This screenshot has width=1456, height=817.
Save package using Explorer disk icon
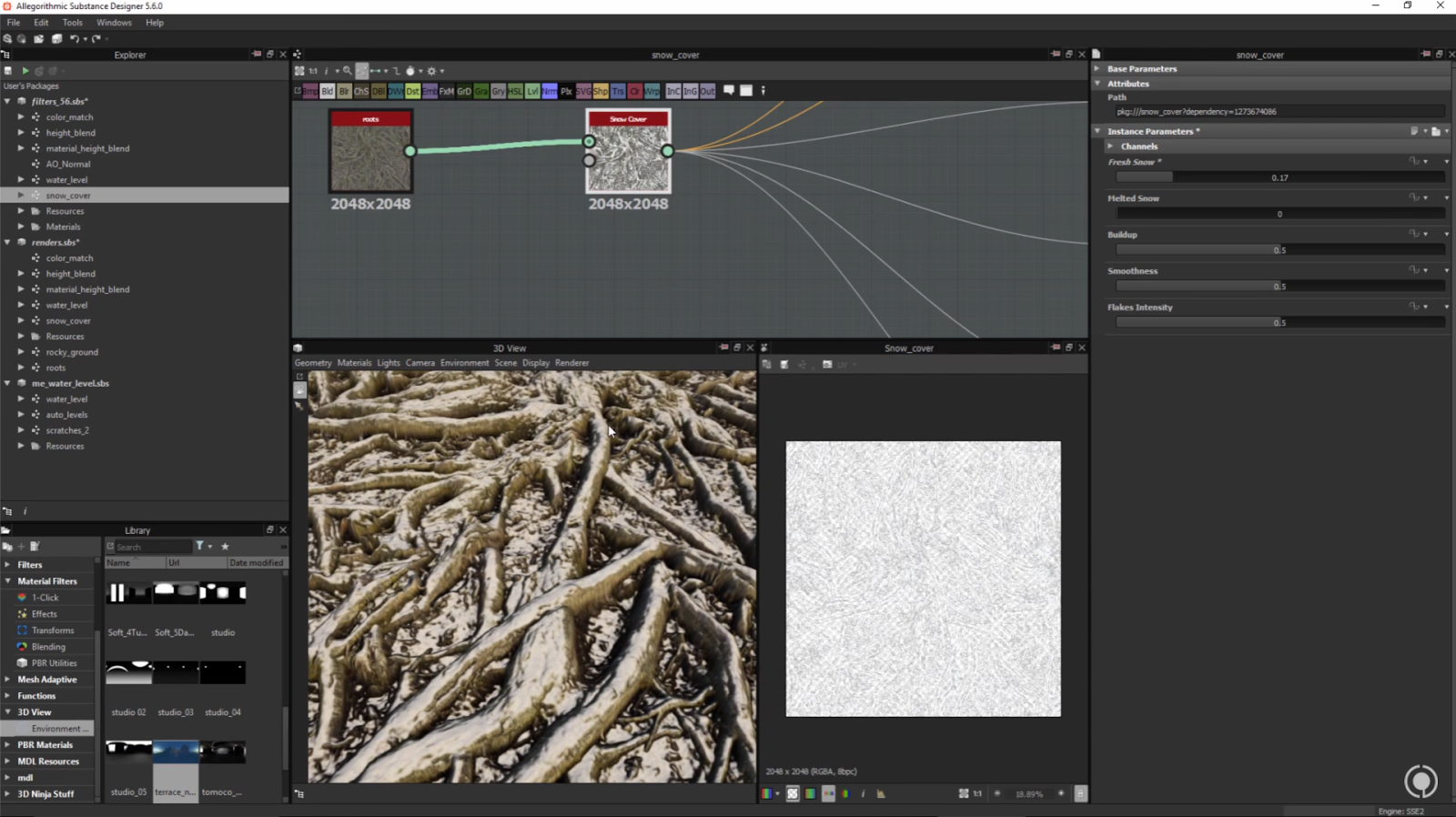8,71
